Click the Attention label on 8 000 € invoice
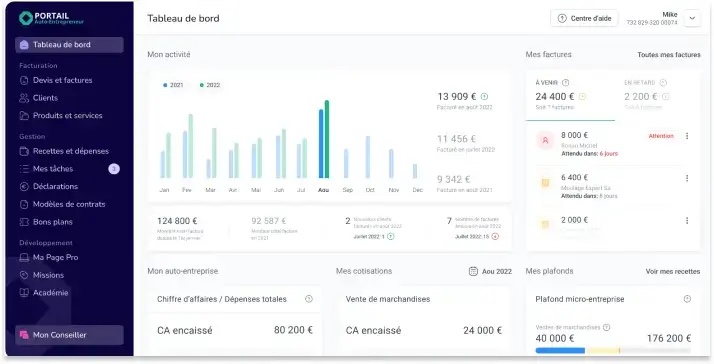The height and width of the screenshot is (364, 714). (x=661, y=136)
